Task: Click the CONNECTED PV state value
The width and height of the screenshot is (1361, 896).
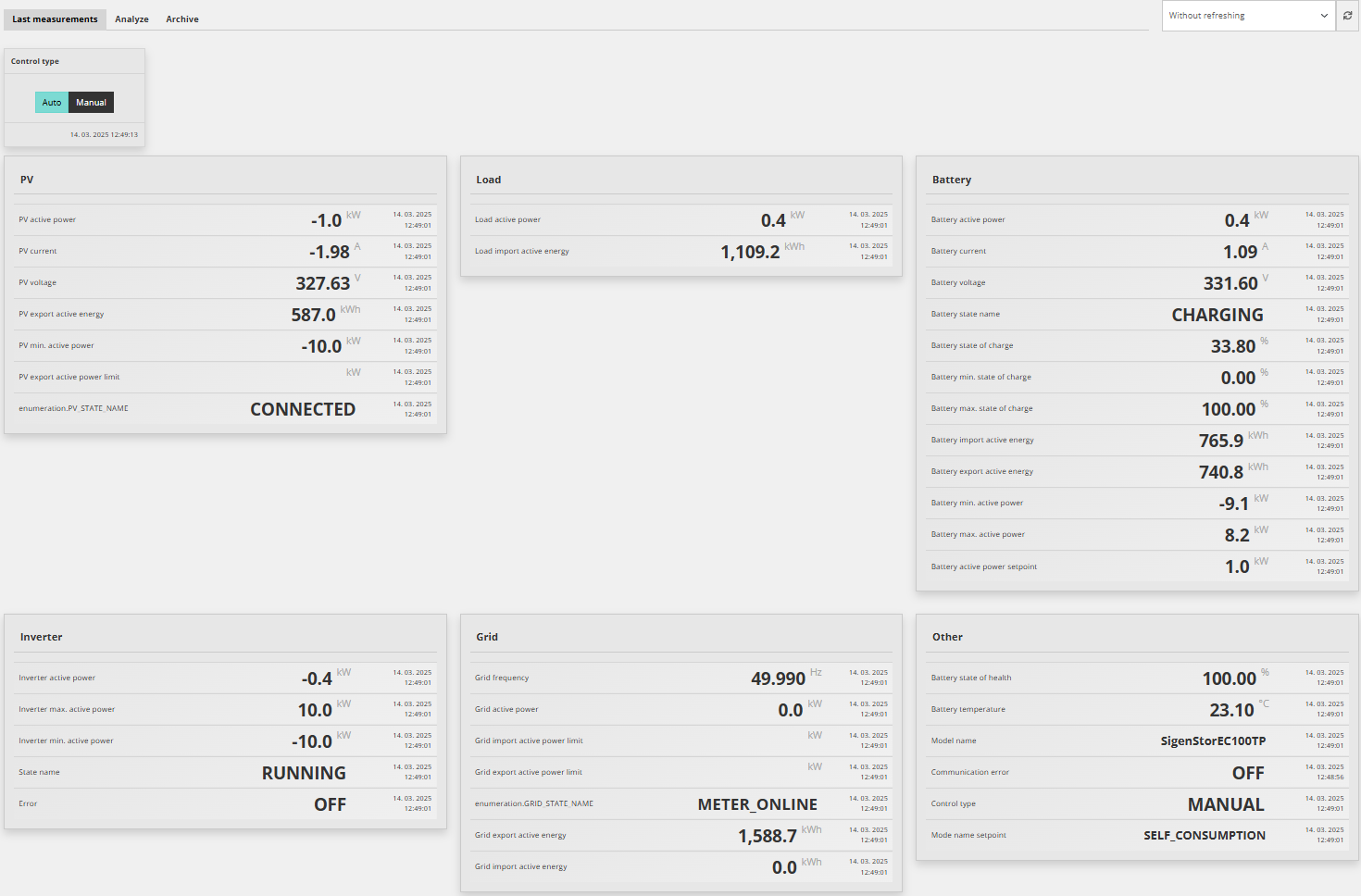Action: click(303, 409)
